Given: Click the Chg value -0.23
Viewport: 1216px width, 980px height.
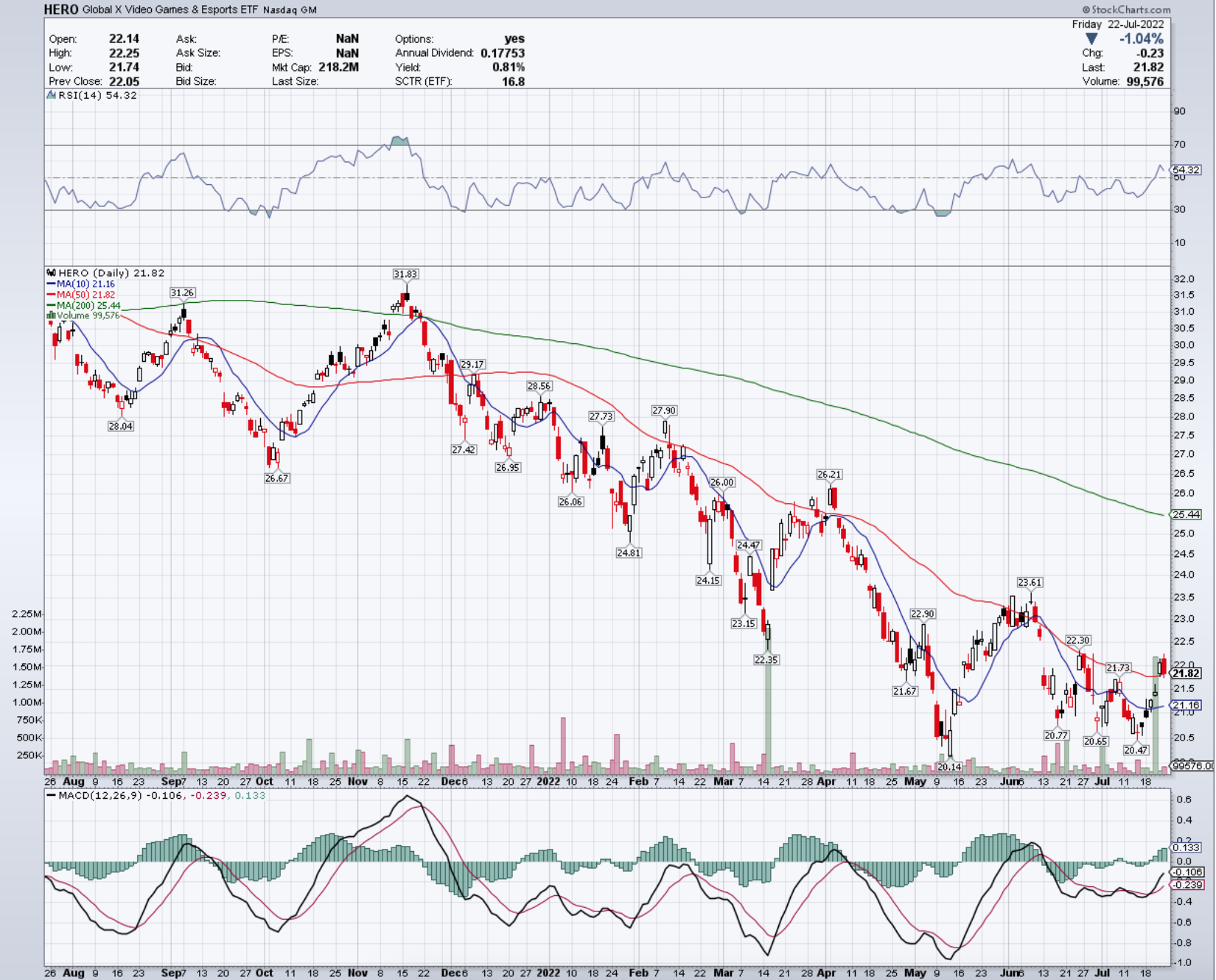Looking at the screenshot, I should (x=1150, y=53).
